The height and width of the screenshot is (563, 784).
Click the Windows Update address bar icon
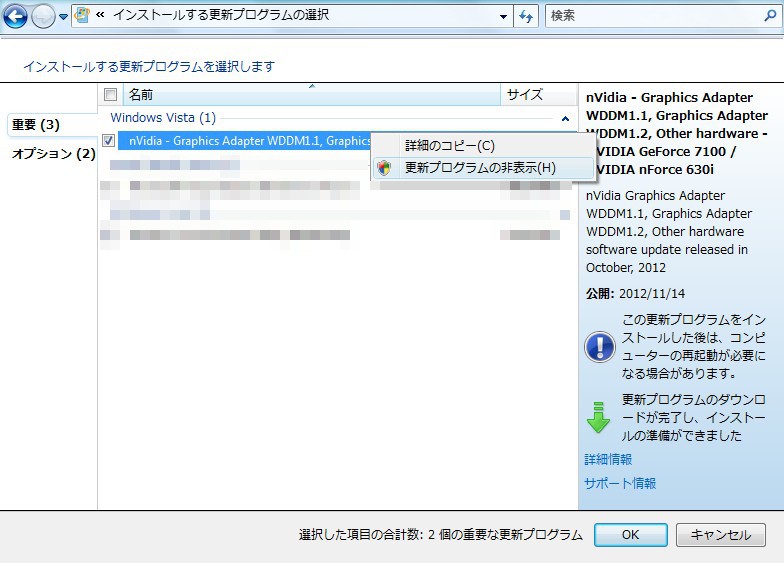[82, 16]
